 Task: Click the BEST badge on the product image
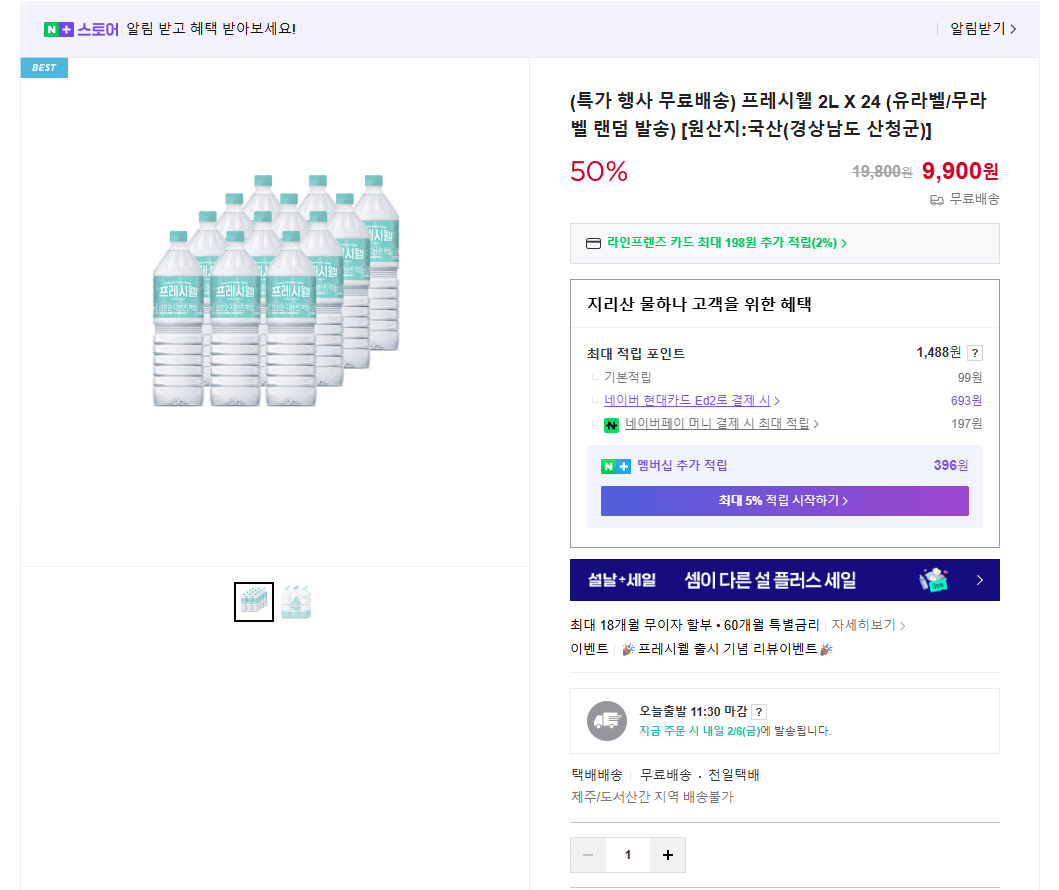pyautogui.click(x=44, y=67)
